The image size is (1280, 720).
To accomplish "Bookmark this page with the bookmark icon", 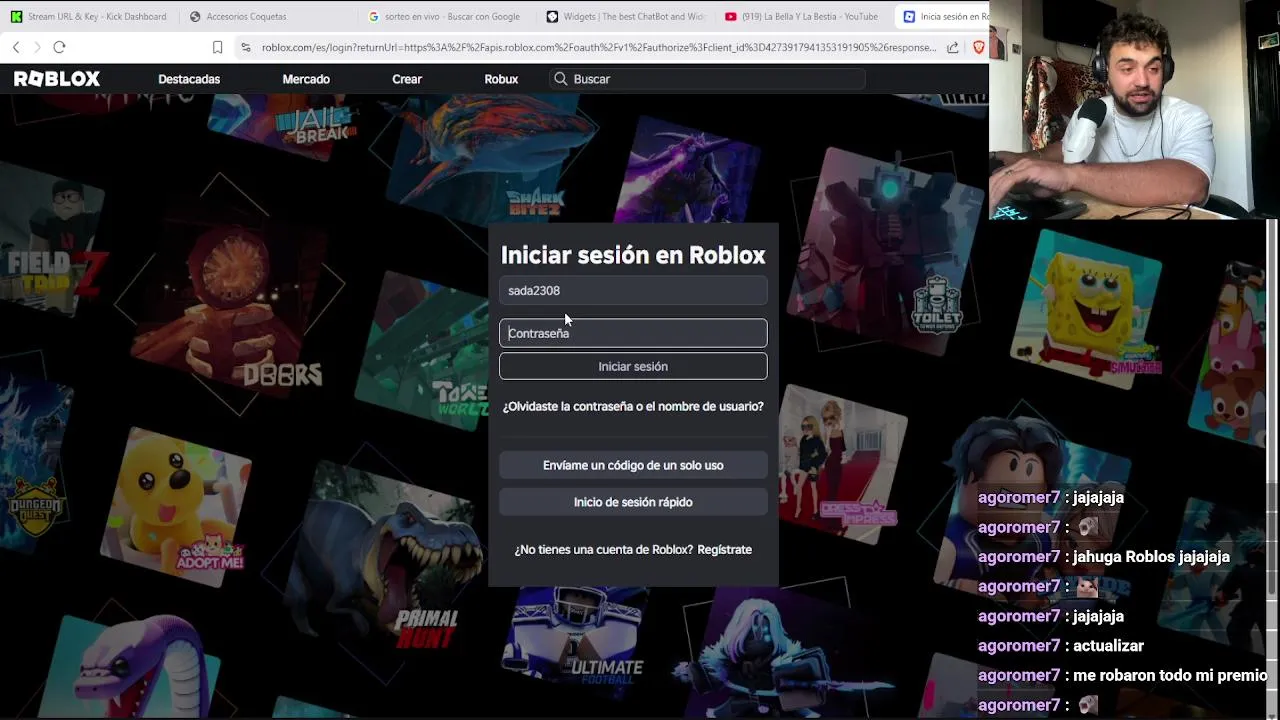I will 217,47.
